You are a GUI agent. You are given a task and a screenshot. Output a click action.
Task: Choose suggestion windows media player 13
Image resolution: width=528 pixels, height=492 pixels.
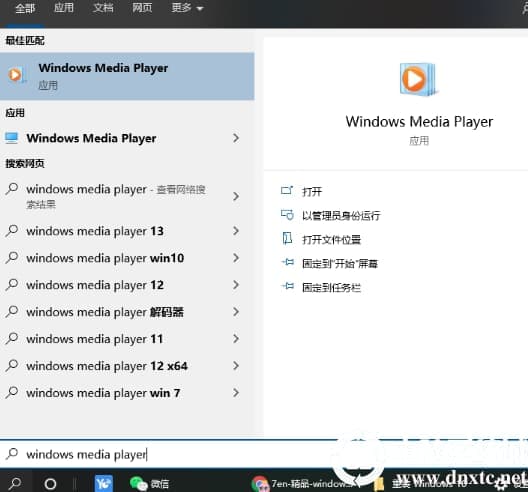[x=95, y=231]
